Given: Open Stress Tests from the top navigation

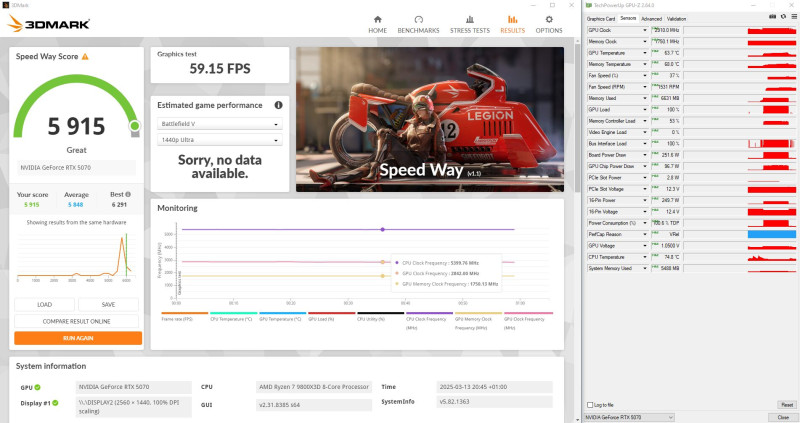Looking at the screenshot, I should pyautogui.click(x=469, y=24).
